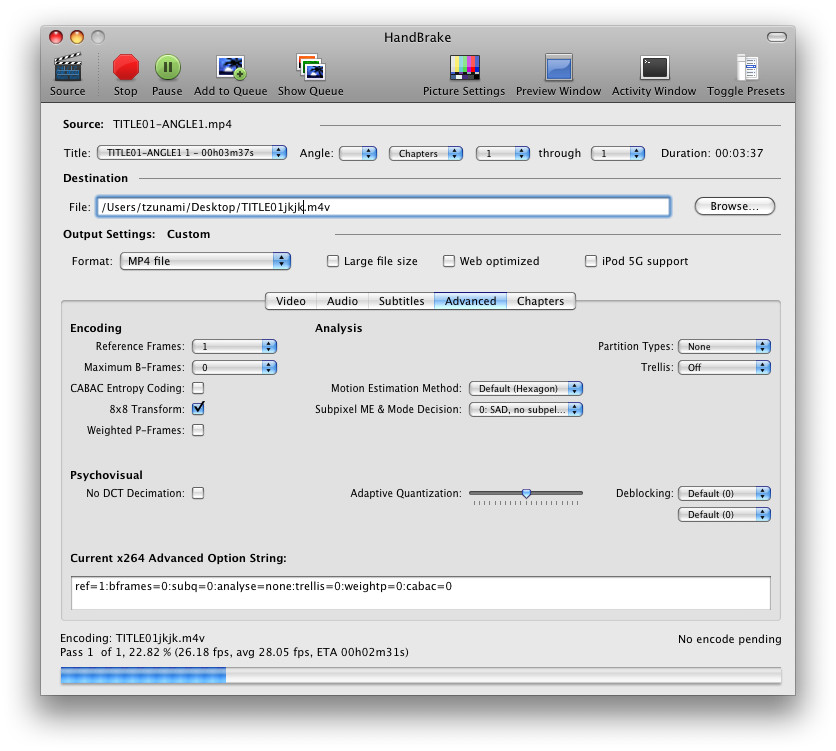Enable Large file size option

click(x=333, y=261)
